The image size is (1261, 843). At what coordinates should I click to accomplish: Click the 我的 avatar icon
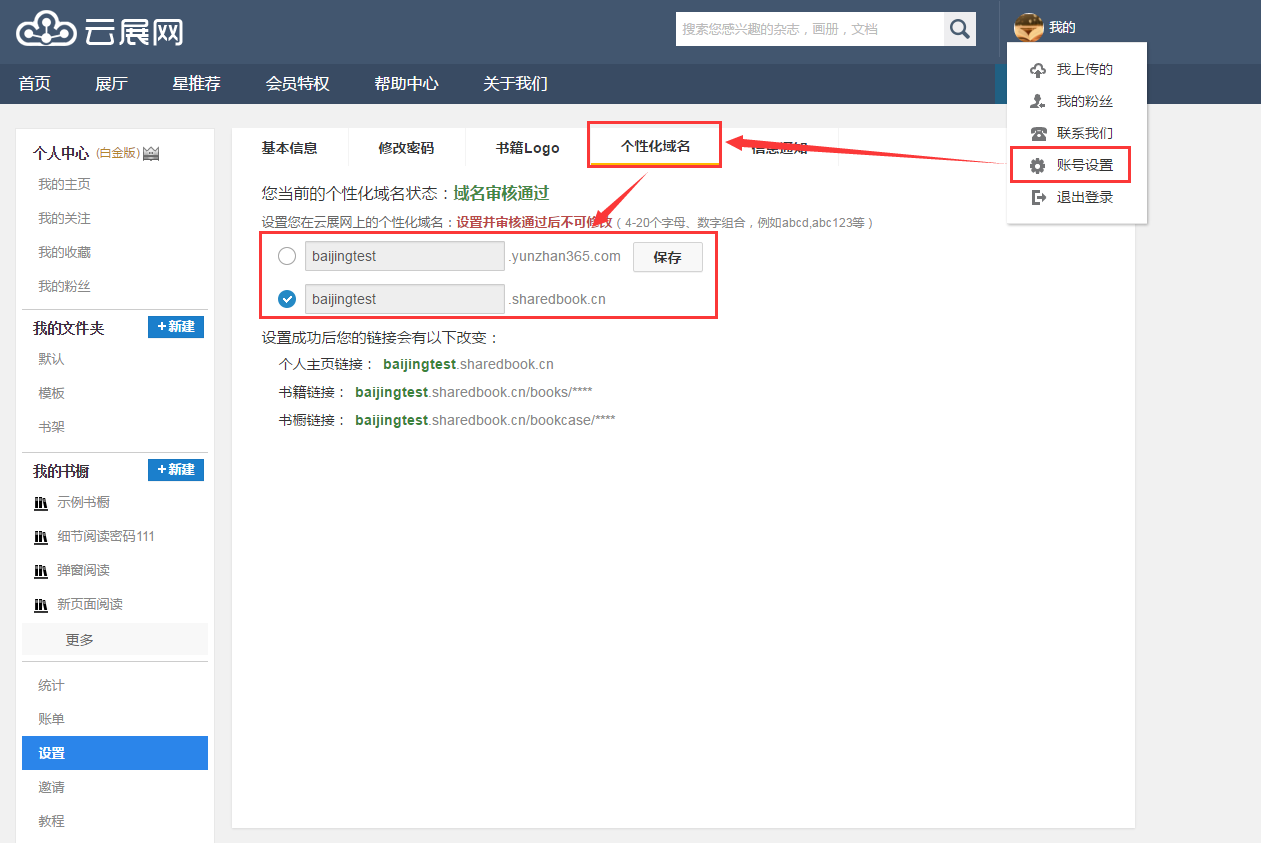[x=1028, y=26]
